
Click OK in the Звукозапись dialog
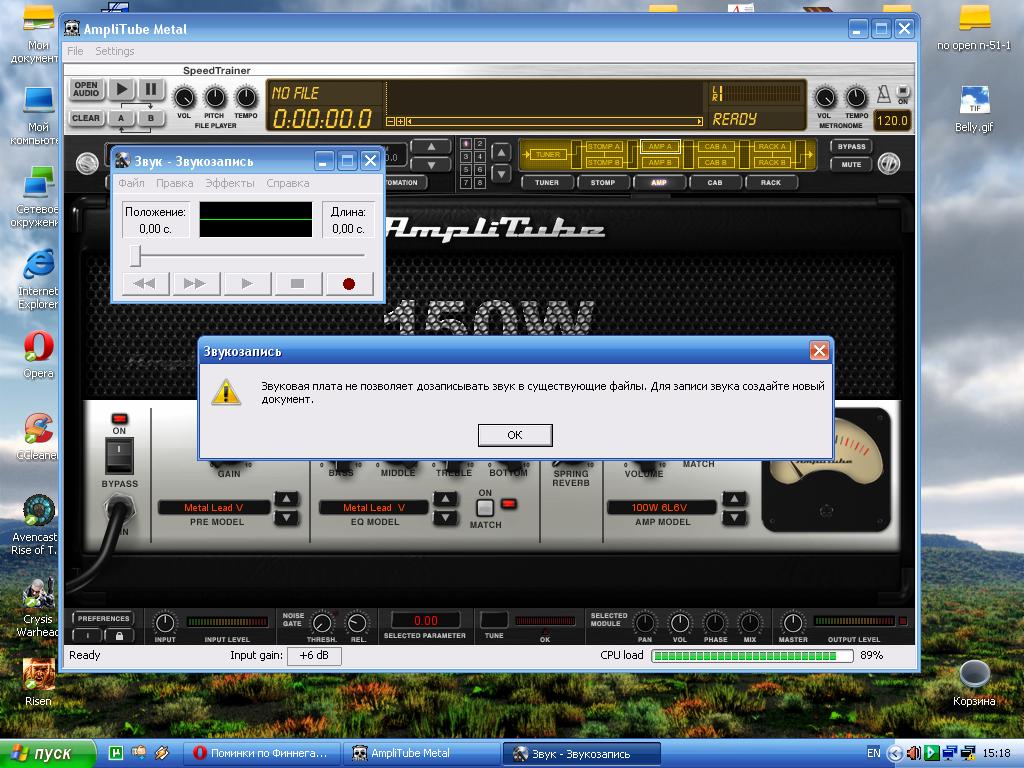click(x=514, y=435)
